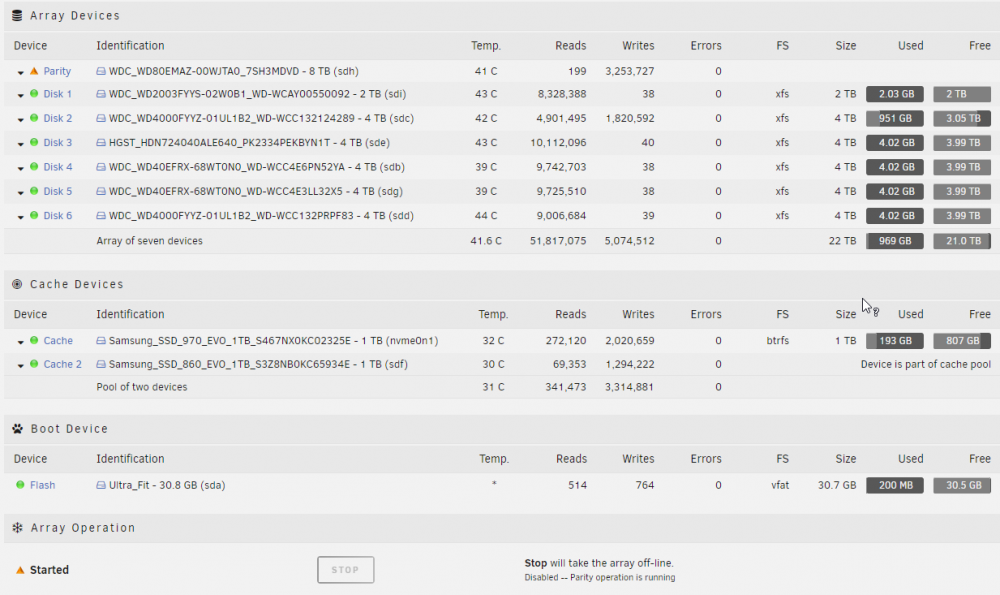This screenshot has height=595, width=1000.
Task: Click Flash's 200 MB used bar
Action: [895, 485]
